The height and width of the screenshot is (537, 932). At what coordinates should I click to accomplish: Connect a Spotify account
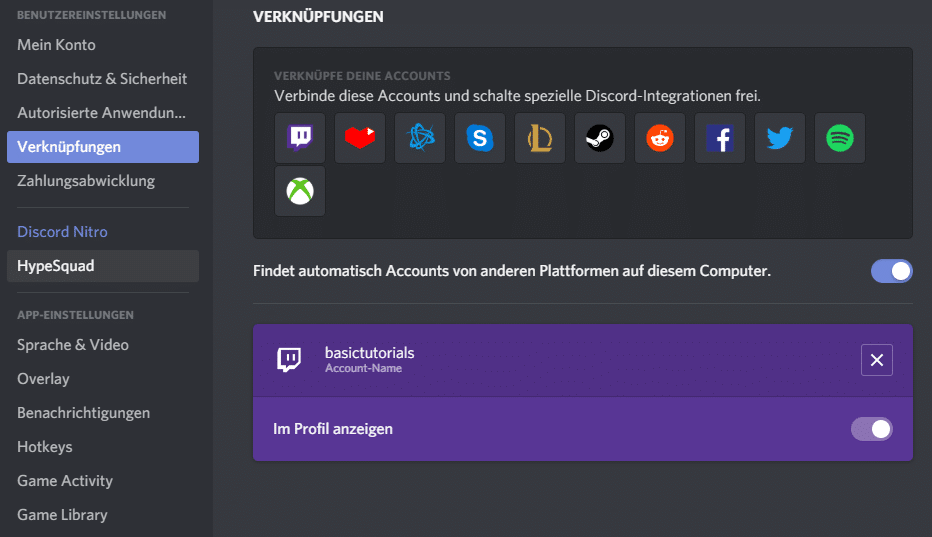pos(840,138)
